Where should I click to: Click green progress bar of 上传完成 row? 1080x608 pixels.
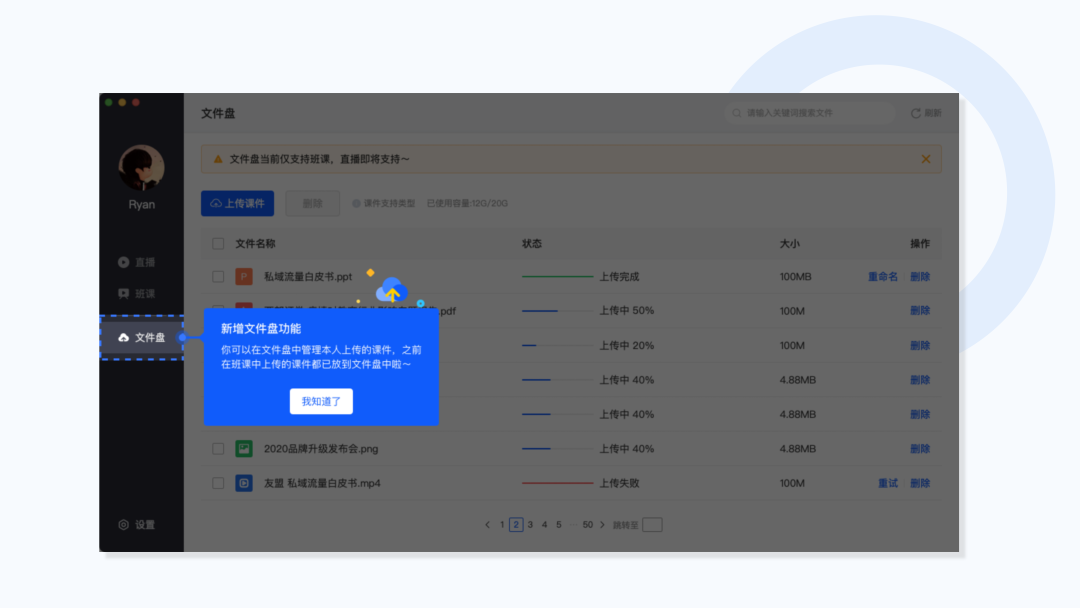click(x=557, y=277)
